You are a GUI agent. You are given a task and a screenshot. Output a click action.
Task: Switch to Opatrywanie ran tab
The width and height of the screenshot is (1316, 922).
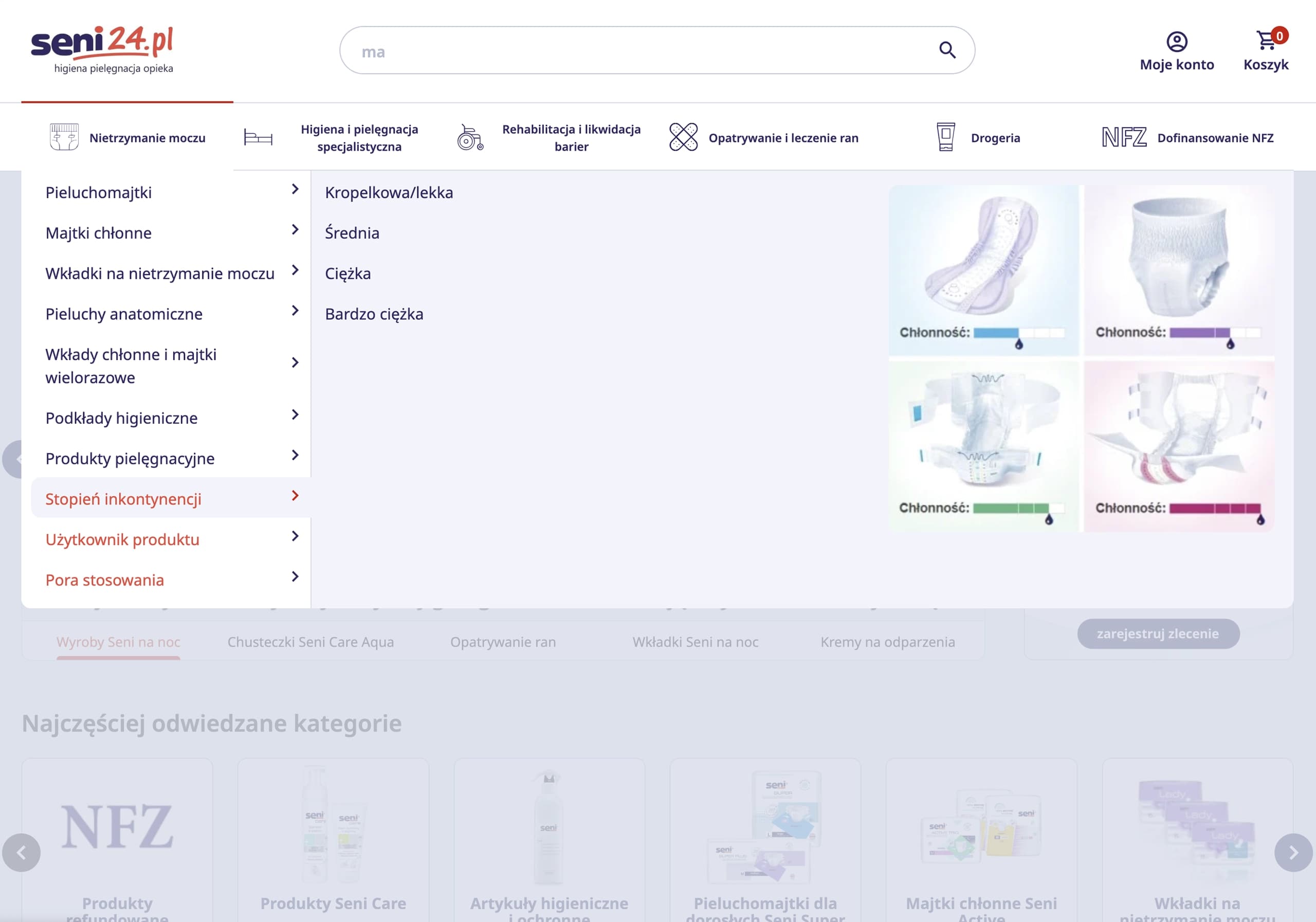coord(503,642)
